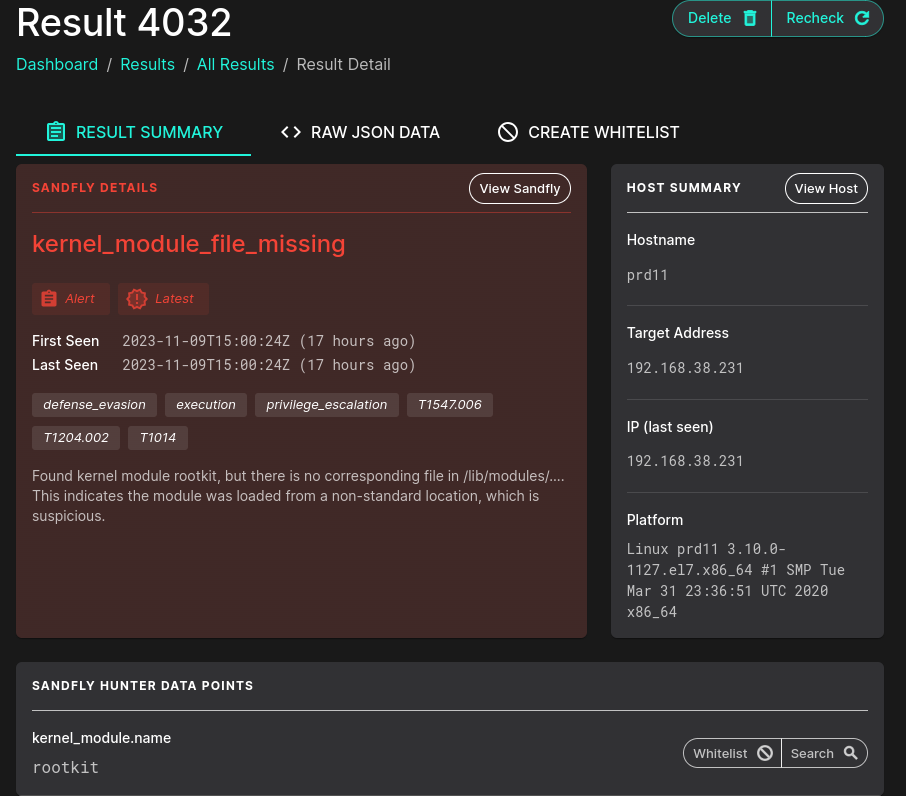This screenshot has width=906, height=796.
Task: Go to Dashboard breadcrumb link
Action: tap(57, 64)
